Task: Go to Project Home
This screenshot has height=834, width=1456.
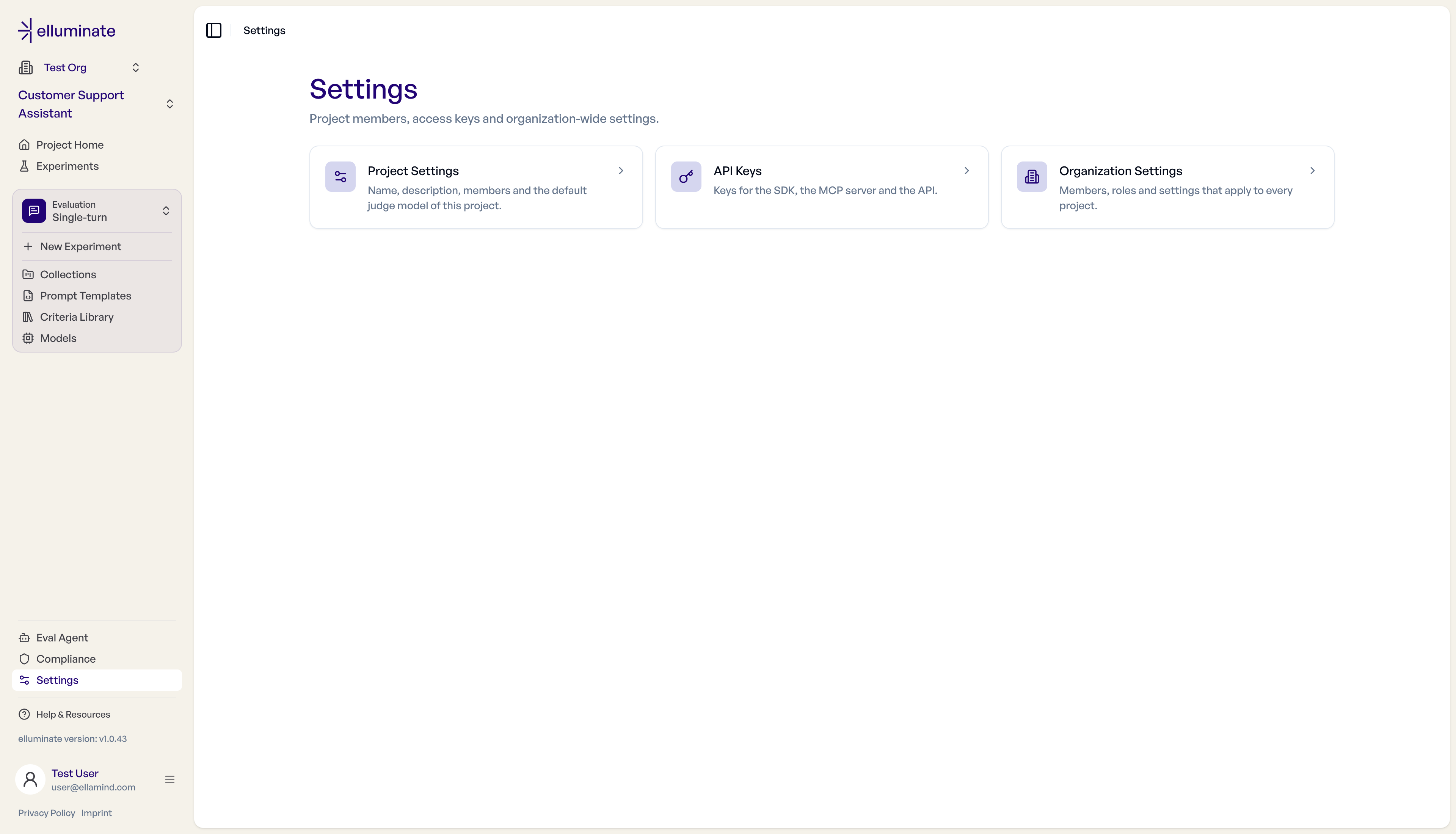Action: [x=97, y=145]
